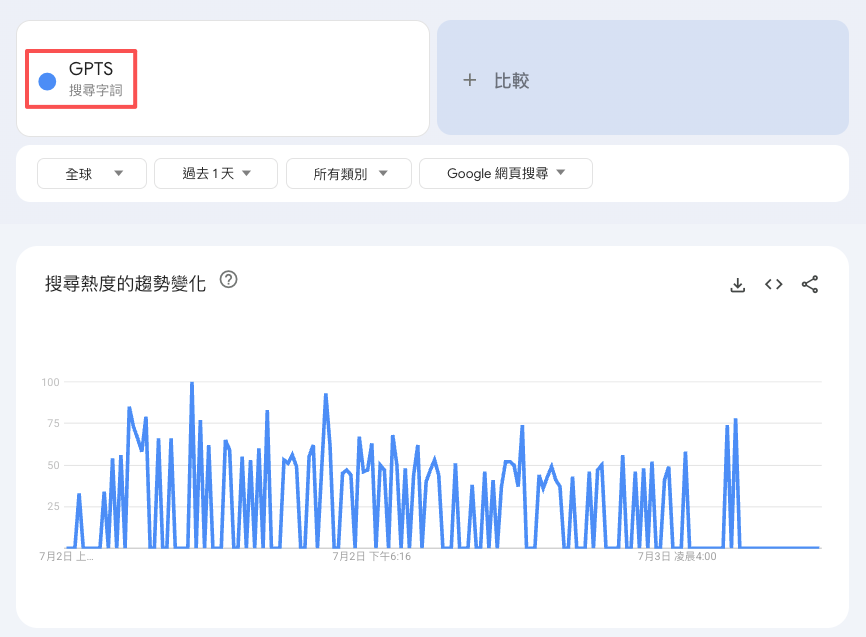The height and width of the screenshot is (637, 866).
Task: Click the 搜尋熱度的趨勢變化 heading
Action: tap(125, 283)
